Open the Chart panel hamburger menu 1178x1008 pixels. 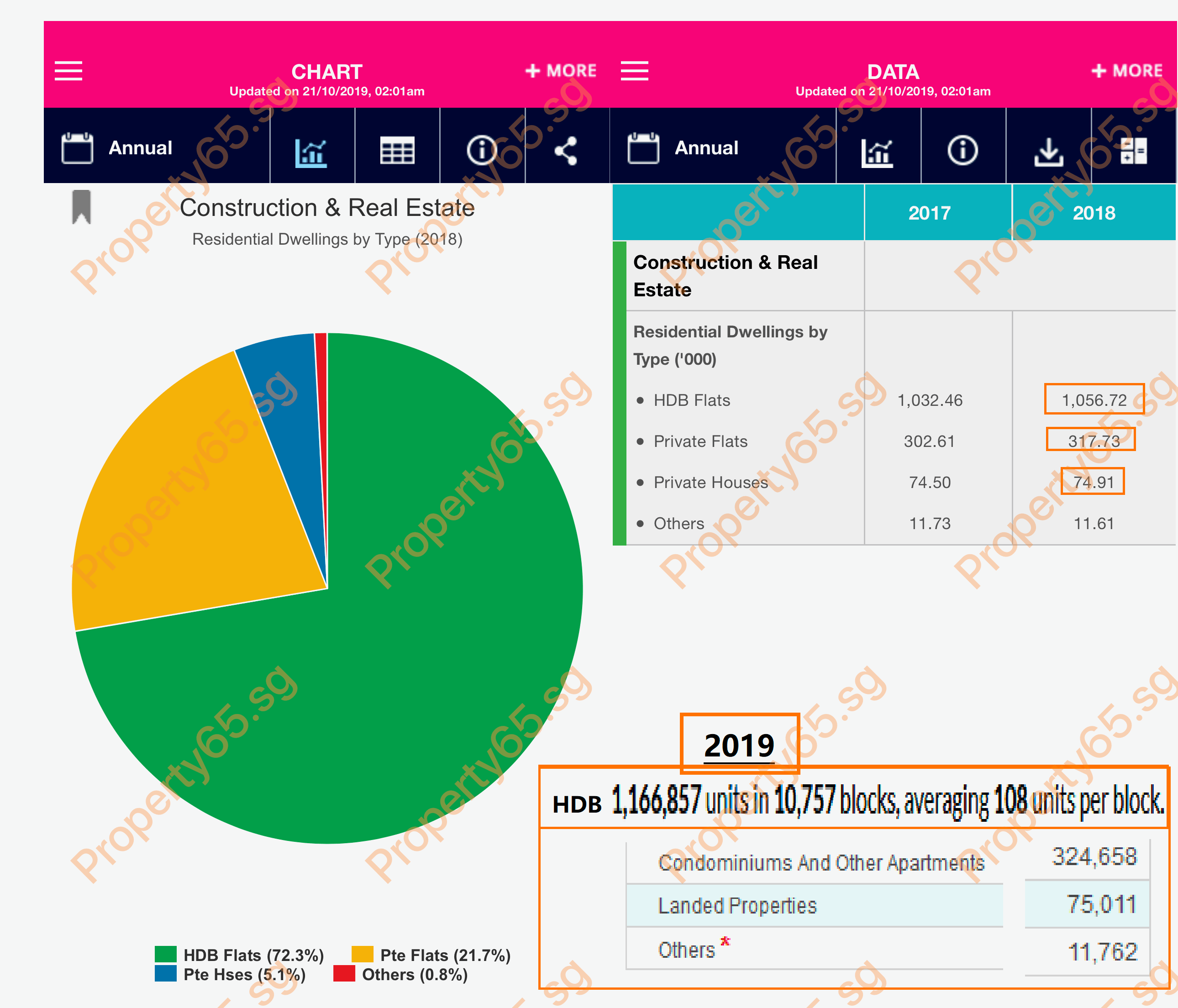(68, 71)
